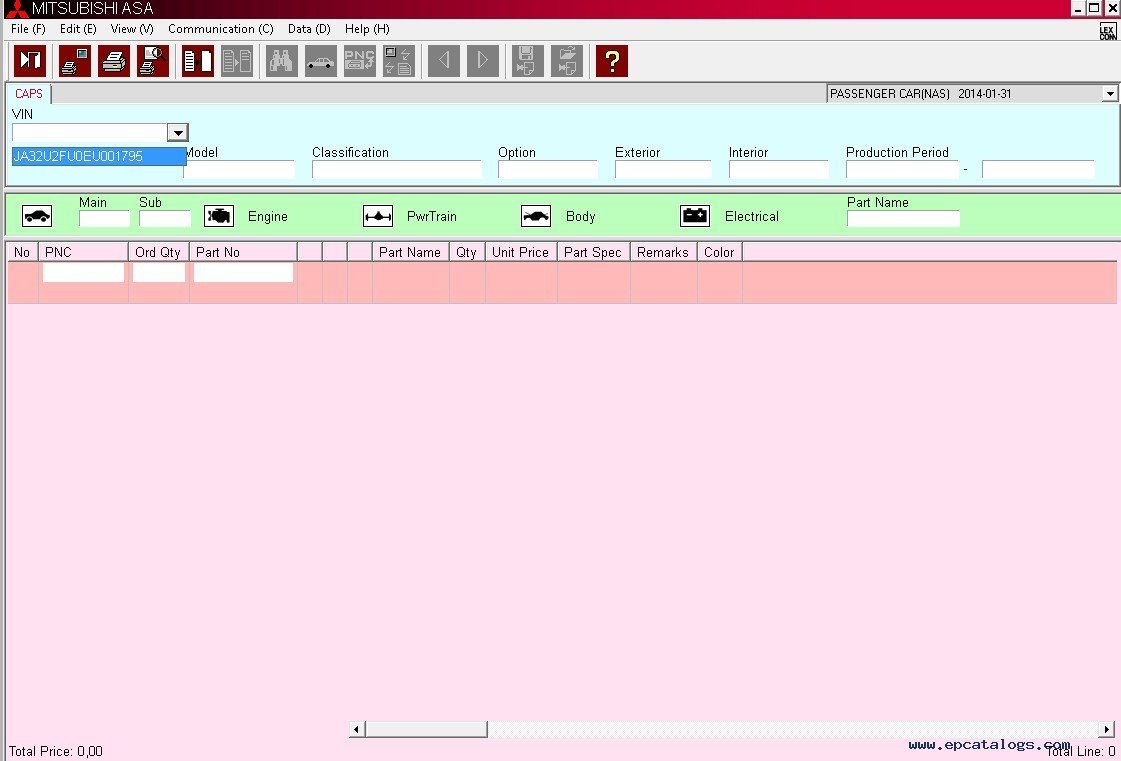
Task: Expand the VIN dropdown arrow
Action: tap(177, 132)
